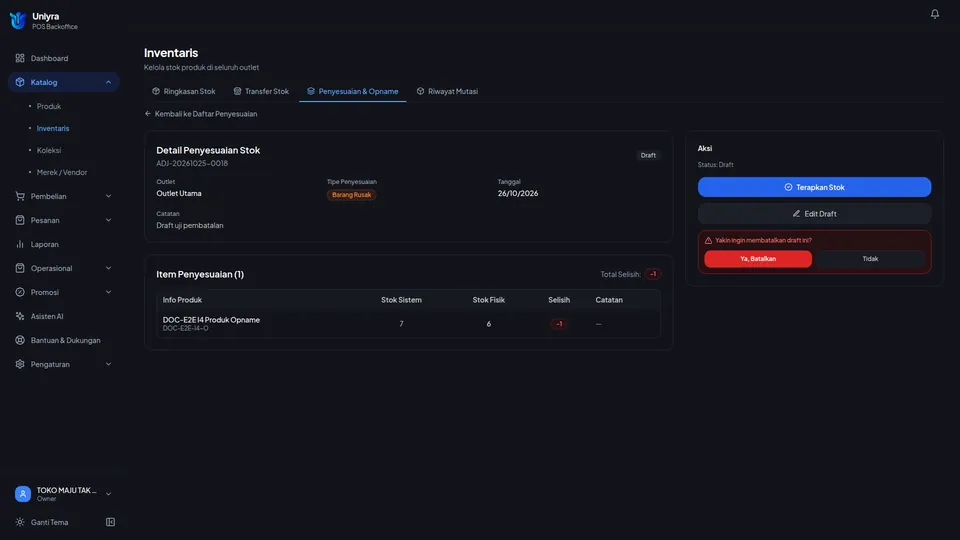
Task: Open Bantuan & Dukungan menu item
Action: tap(64, 340)
